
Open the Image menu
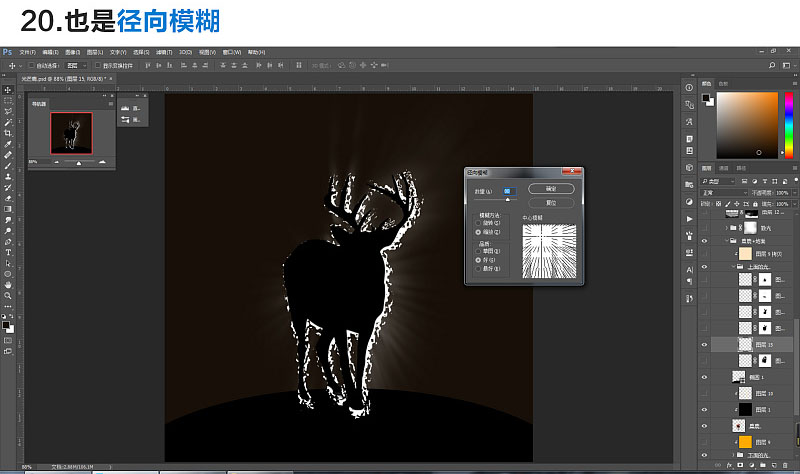pyautogui.click(x=72, y=52)
